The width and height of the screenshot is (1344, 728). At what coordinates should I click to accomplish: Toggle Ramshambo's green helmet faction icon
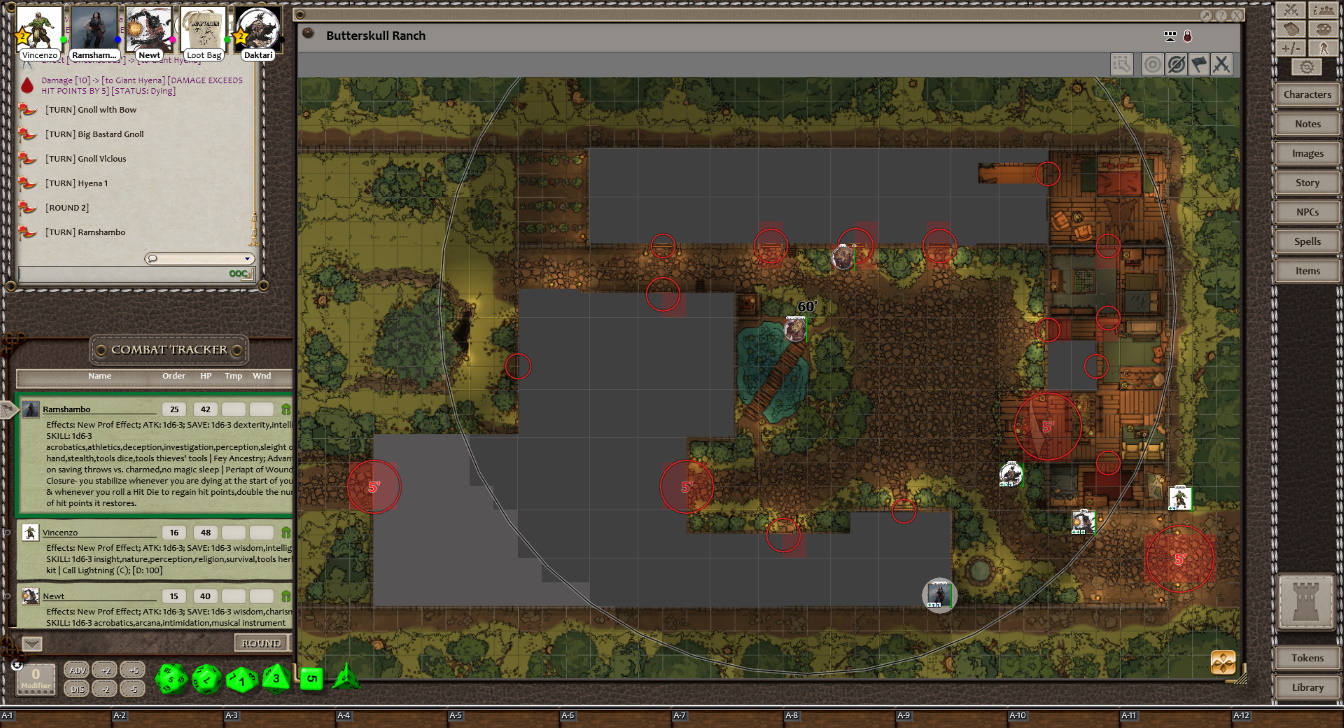(x=285, y=409)
